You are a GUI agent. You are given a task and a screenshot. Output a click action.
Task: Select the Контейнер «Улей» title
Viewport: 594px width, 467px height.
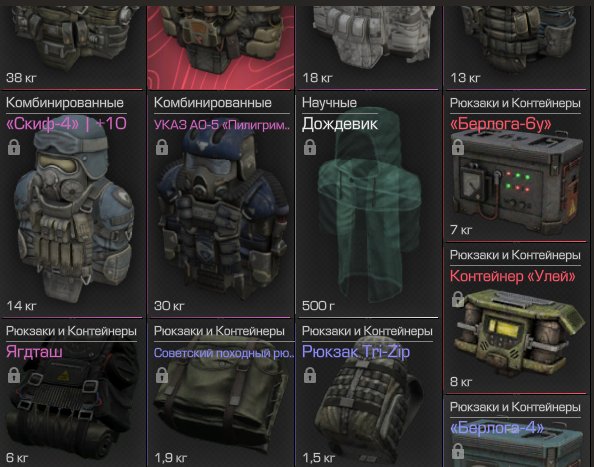click(512, 276)
